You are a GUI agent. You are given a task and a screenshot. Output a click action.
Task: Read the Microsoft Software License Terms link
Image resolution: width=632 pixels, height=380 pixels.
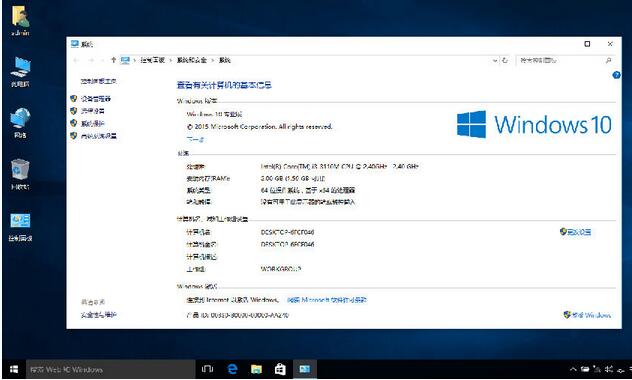(327, 300)
